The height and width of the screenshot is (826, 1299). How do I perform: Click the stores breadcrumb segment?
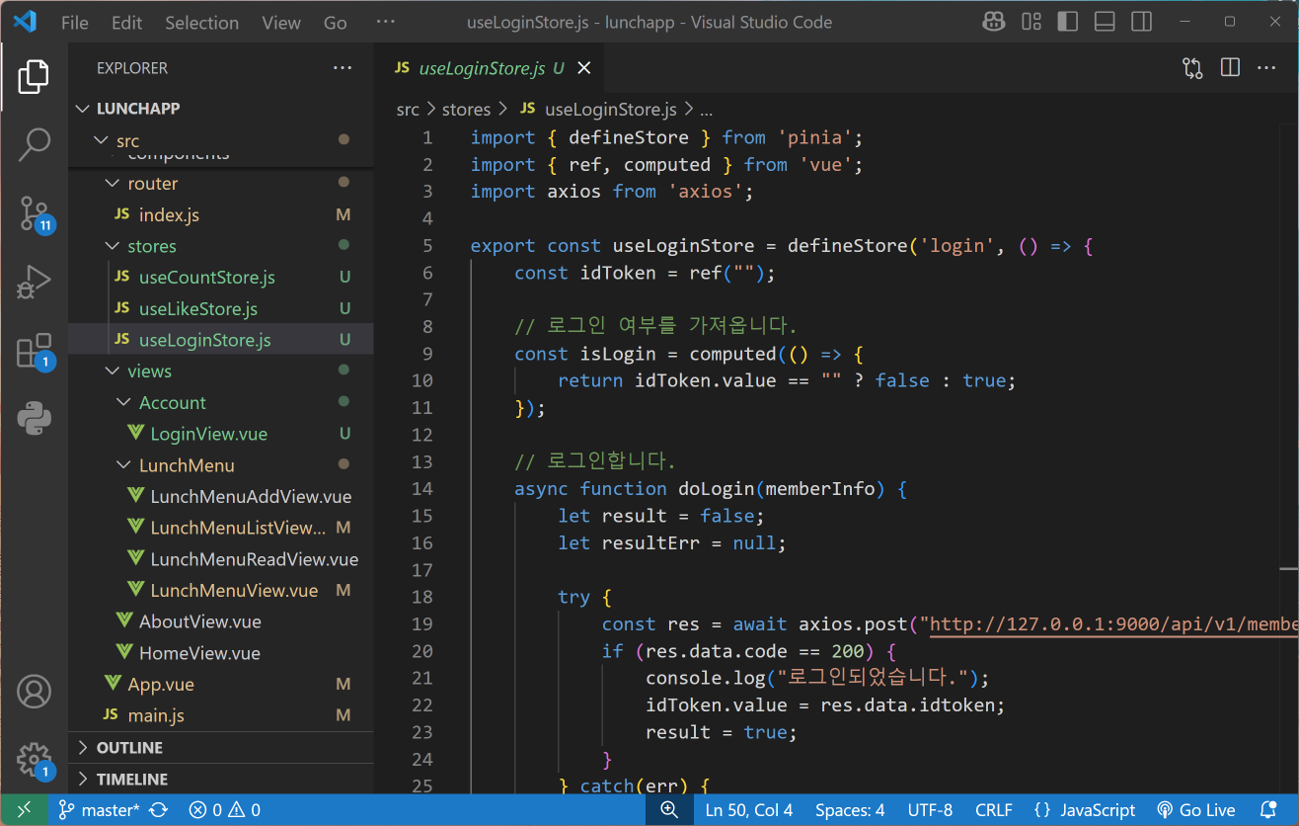pos(466,109)
